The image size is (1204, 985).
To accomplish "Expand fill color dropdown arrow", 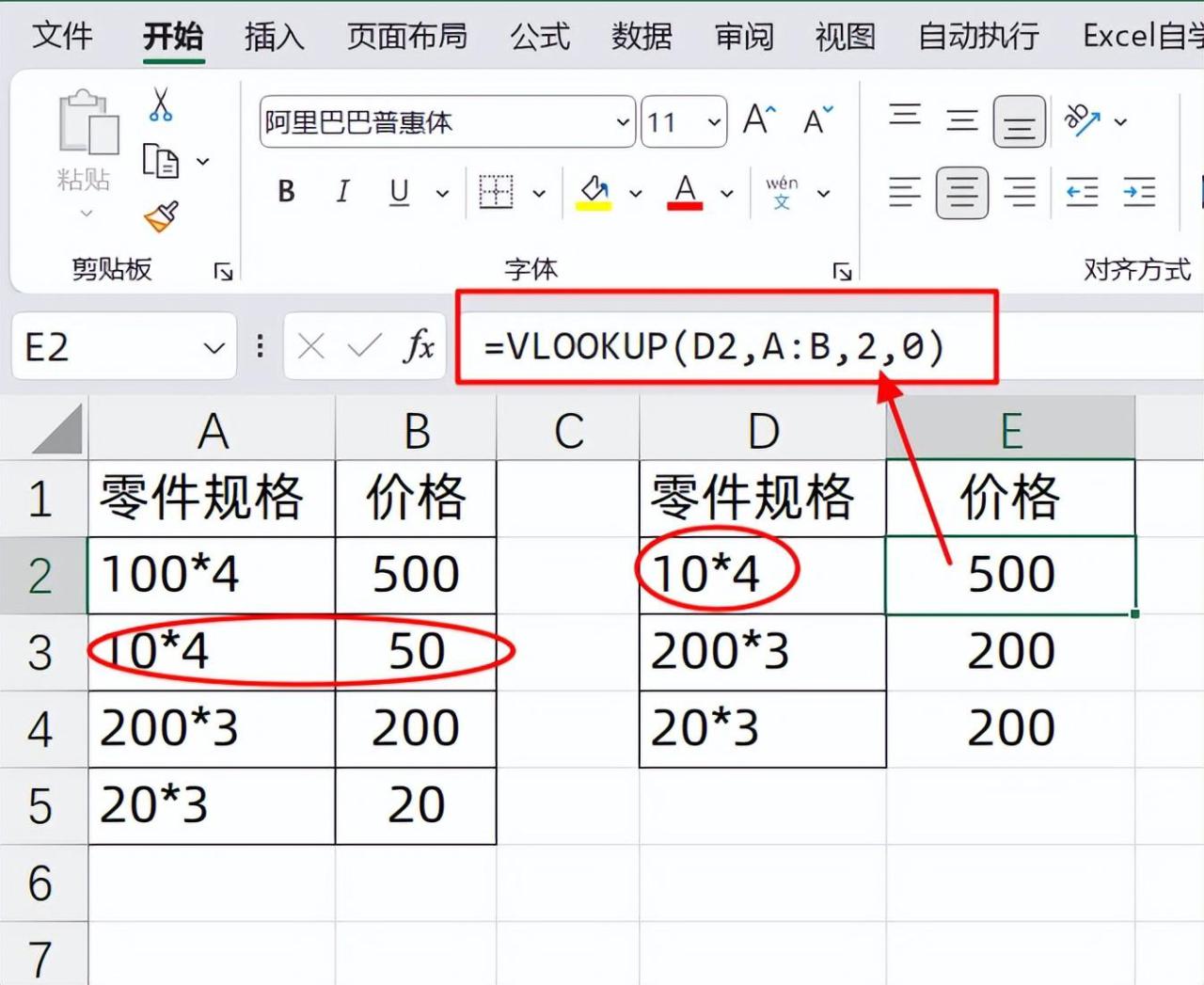I will pyautogui.click(x=636, y=194).
